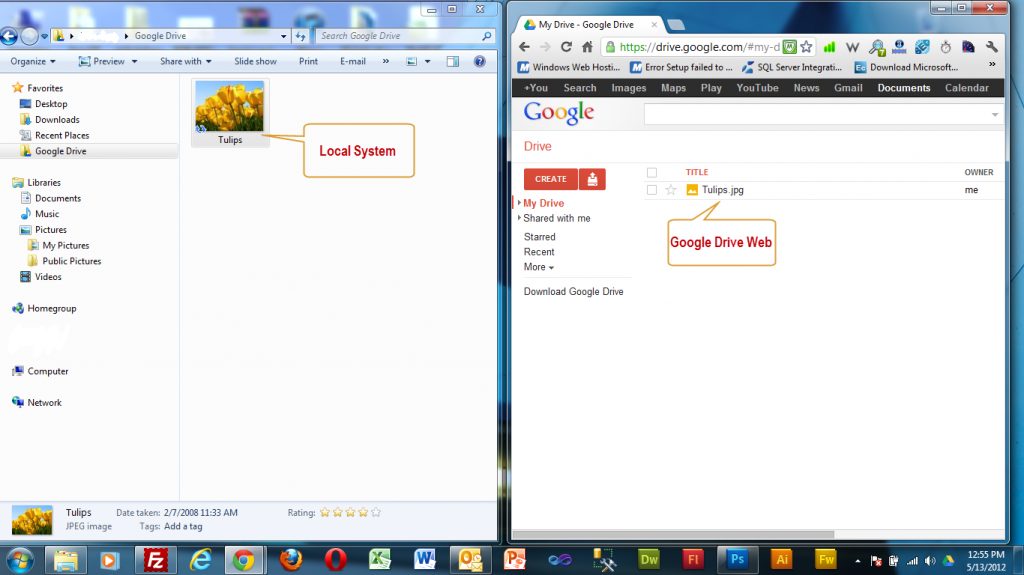Viewport: 1024px width, 575px height.
Task: Expand the More menu in Drive sidebar
Action: pyautogui.click(x=539, y=267)
